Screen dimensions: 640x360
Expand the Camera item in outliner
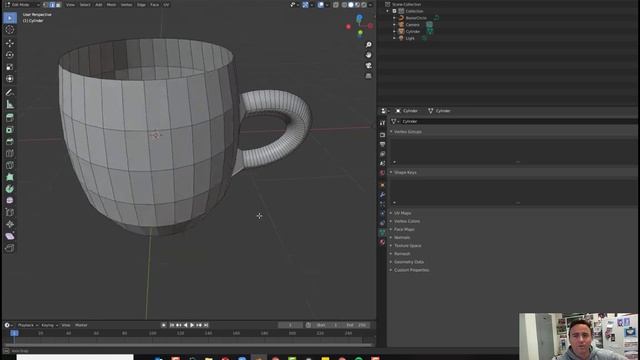point(394,24)
